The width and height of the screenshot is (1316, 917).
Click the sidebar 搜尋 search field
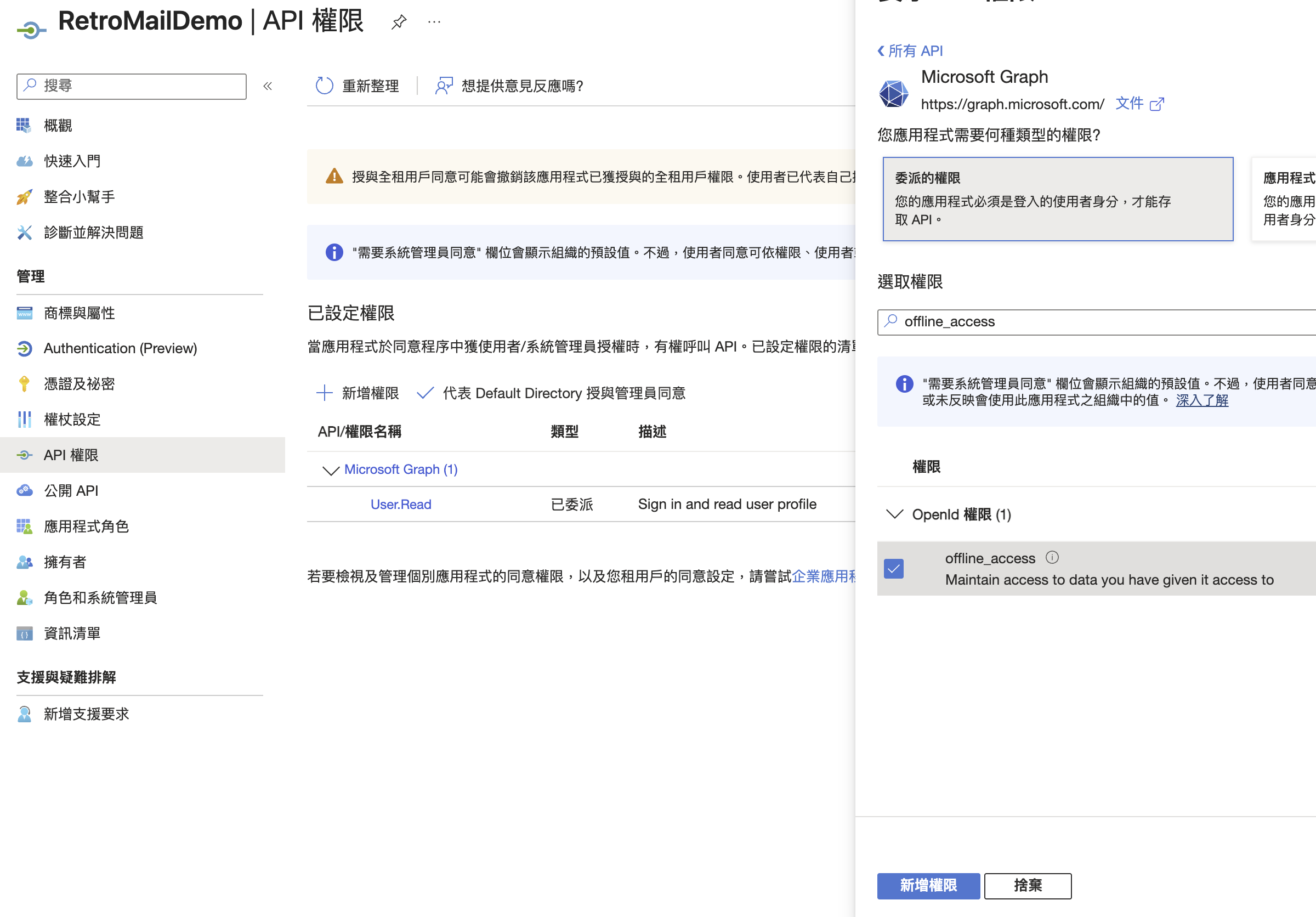point(131,87)
